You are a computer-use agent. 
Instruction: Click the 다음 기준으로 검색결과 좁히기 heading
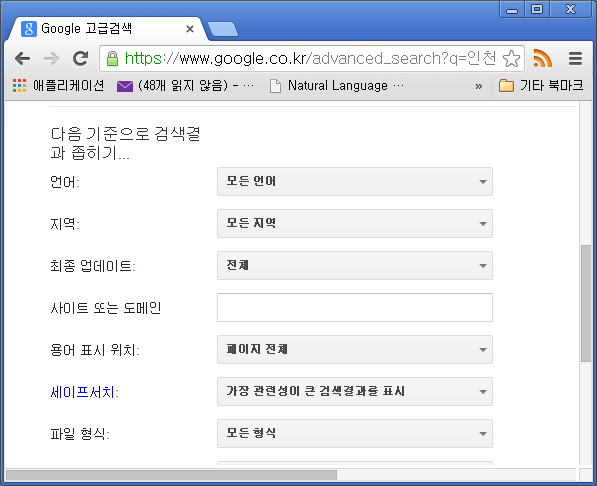tap(125, 144)
